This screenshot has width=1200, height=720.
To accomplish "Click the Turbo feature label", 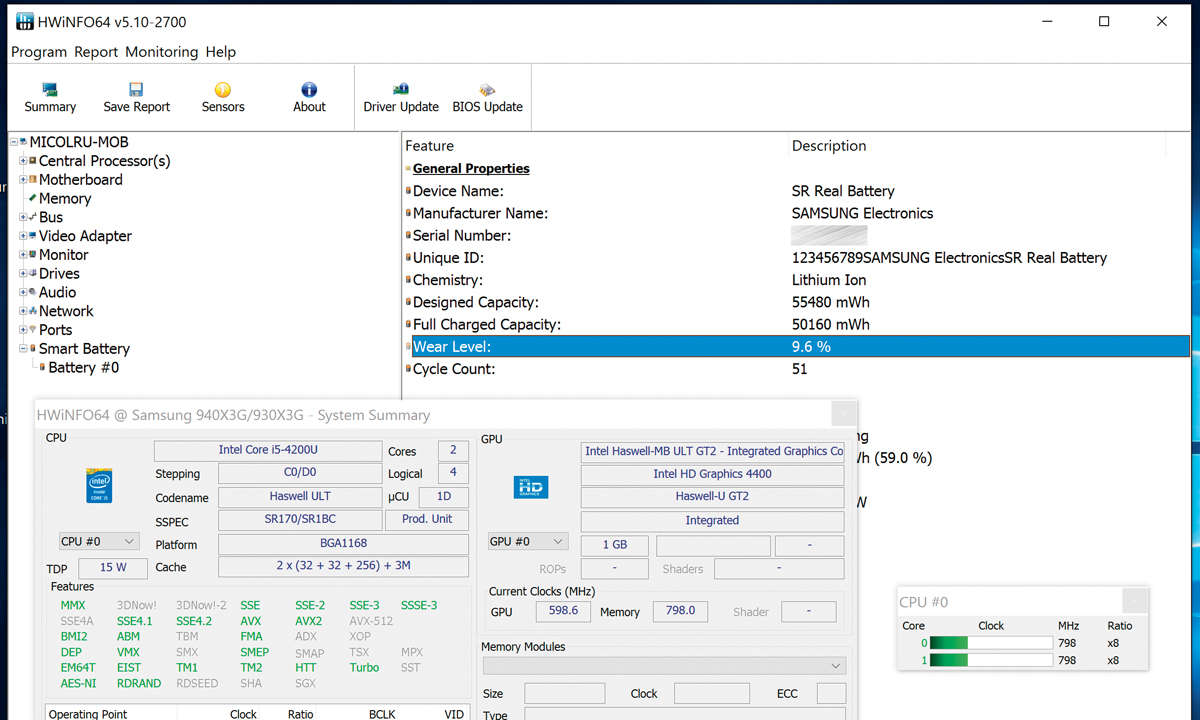I will [x=364, y=668].
